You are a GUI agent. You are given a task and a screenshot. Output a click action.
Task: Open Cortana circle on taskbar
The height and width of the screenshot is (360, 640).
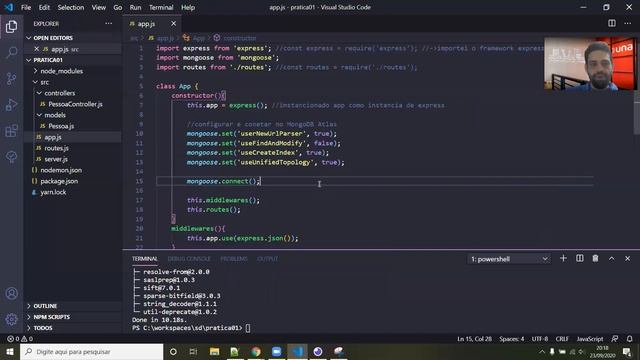pyautogui.click(x=173, y=351)
